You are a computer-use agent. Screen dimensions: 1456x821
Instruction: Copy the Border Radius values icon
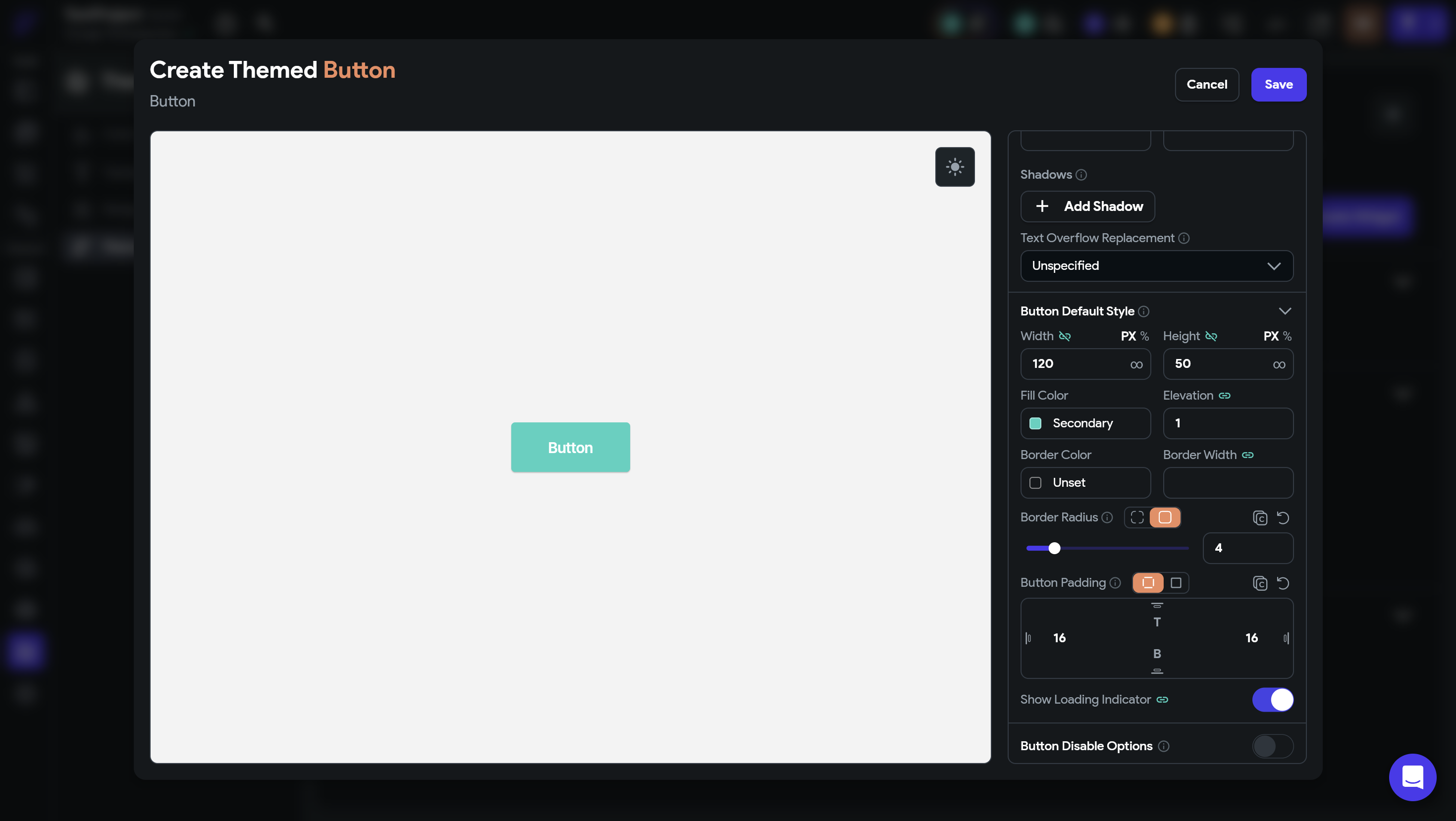(x=1260, y=517)
